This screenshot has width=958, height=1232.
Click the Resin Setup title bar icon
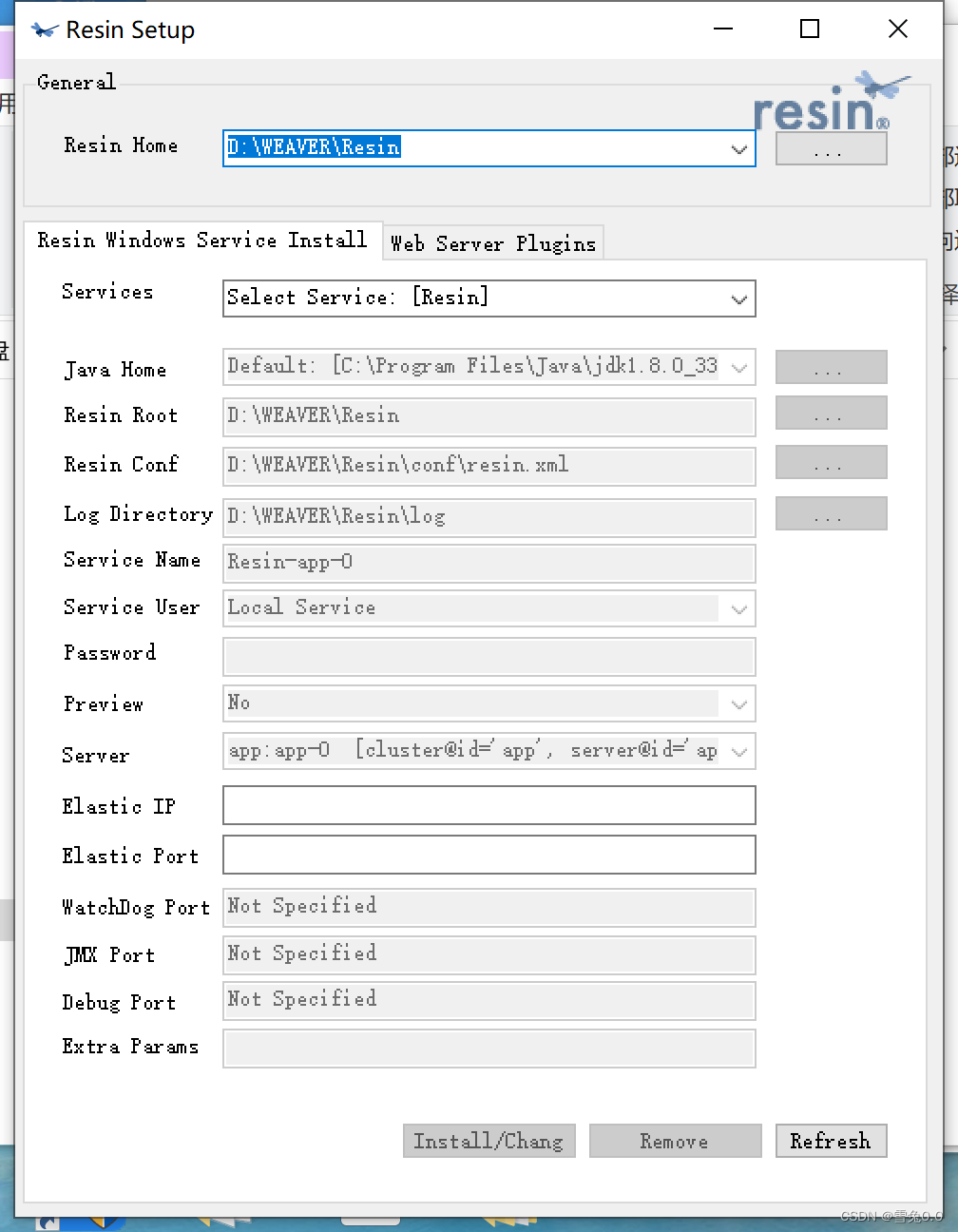[x=44, y=30]
